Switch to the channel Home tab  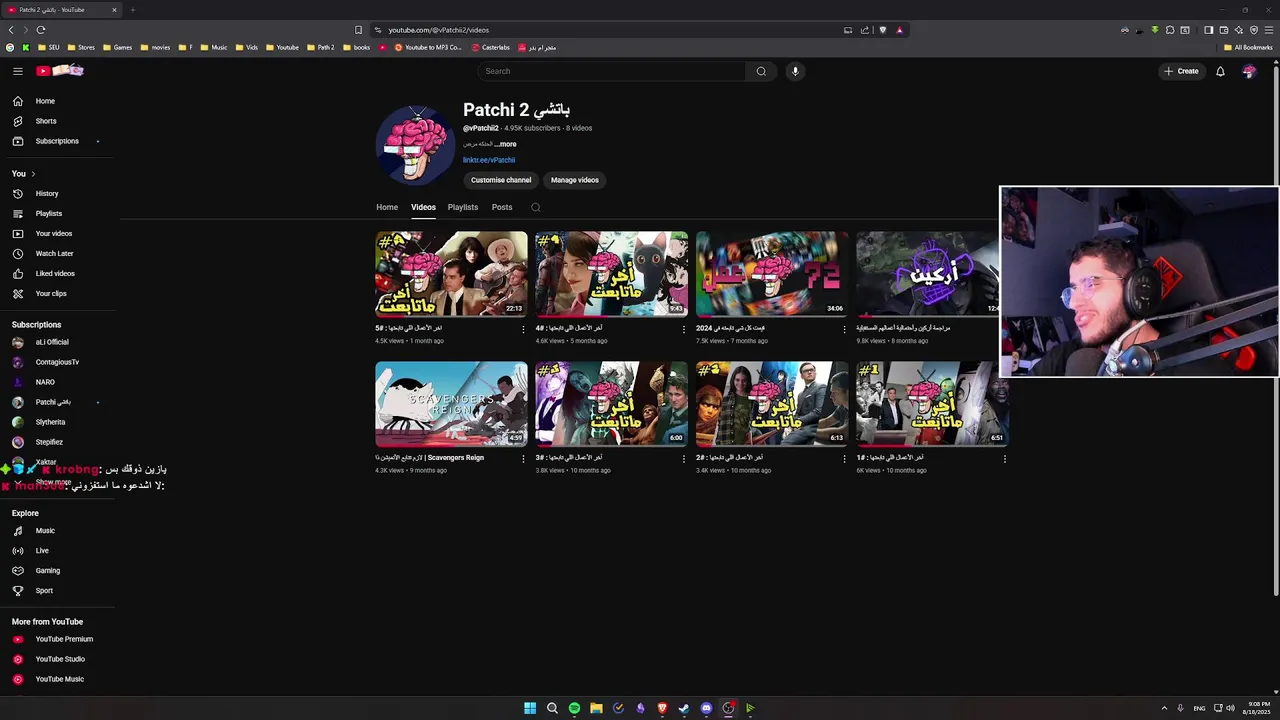pos(387,207)
